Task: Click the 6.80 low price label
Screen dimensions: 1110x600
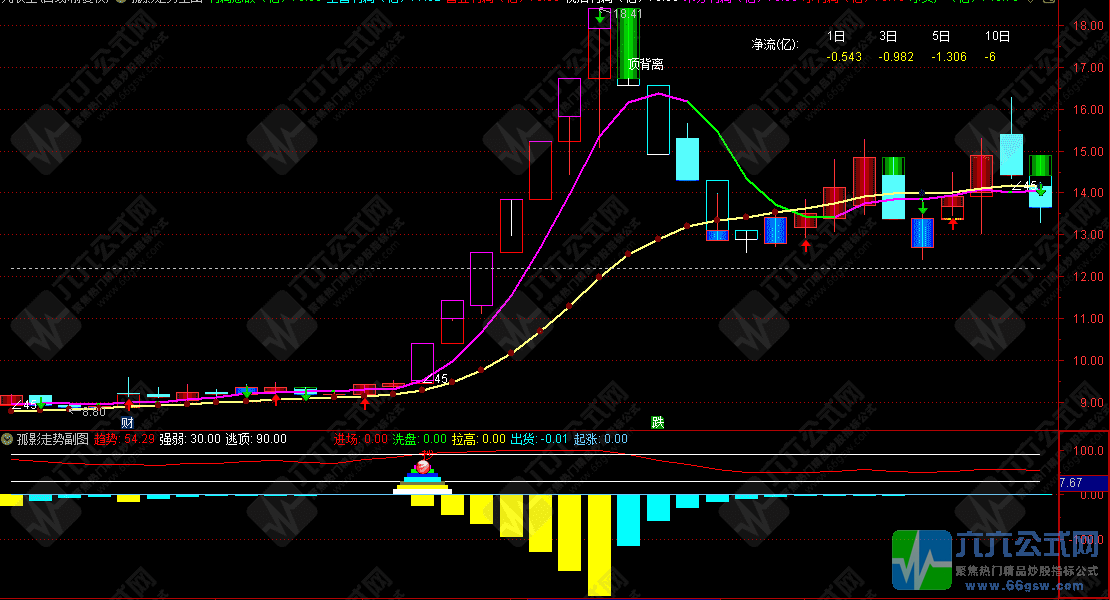Action: [93, 411]
